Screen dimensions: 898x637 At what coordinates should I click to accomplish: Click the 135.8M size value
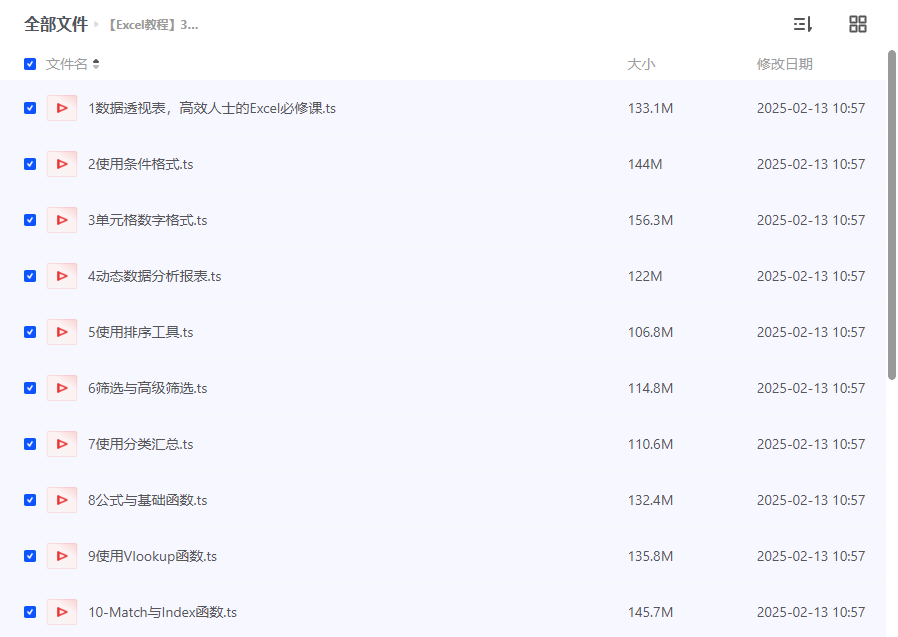click(x=650, y=556)
